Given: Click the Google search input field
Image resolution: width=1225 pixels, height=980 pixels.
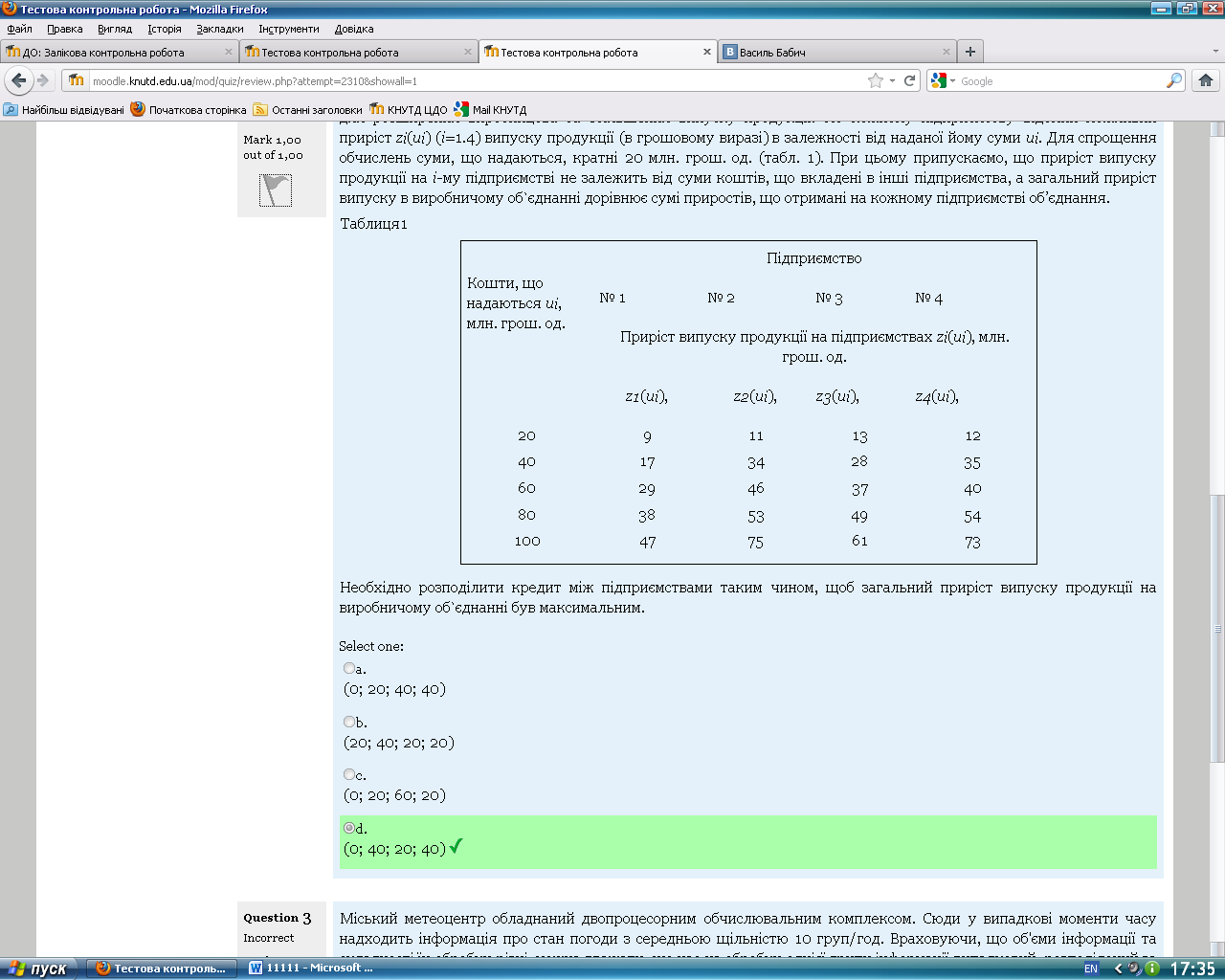Looking at the screenshot, I should (x=1060, y=80).
